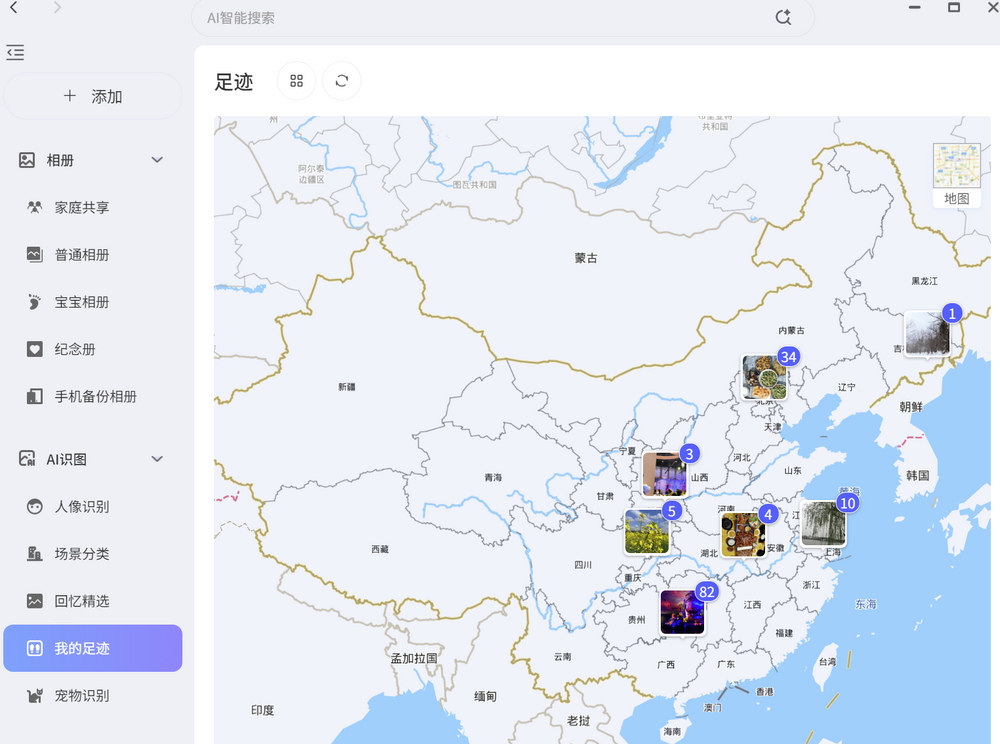
Task: Click the back navigation arrow
Action: click(x=14, y=8)
